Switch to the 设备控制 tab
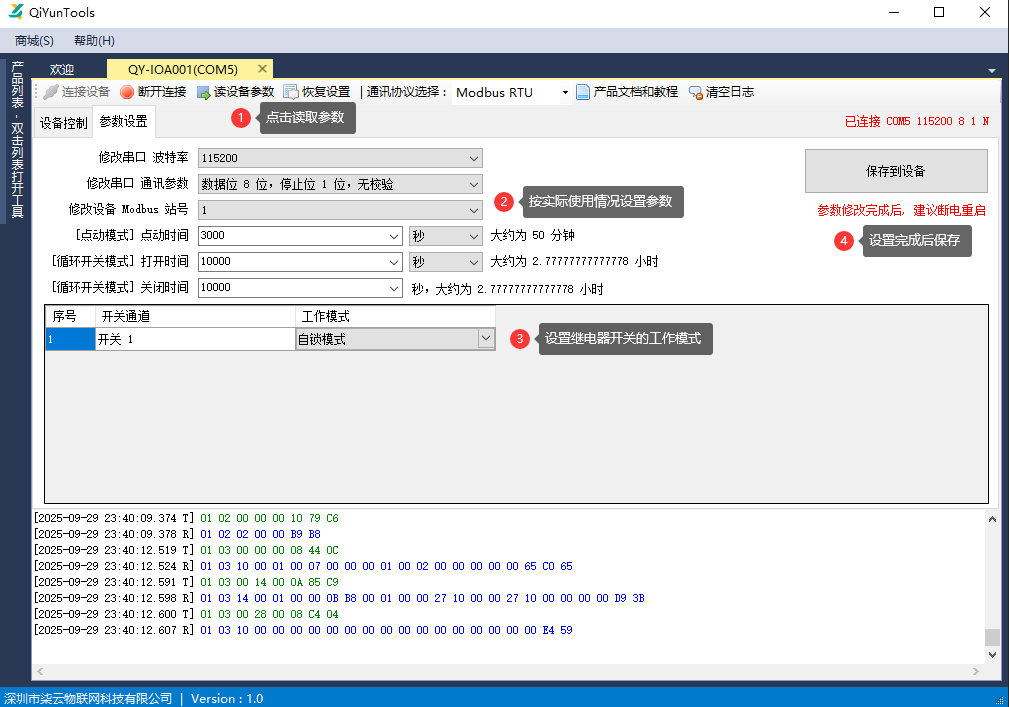 tap(64, 124)
